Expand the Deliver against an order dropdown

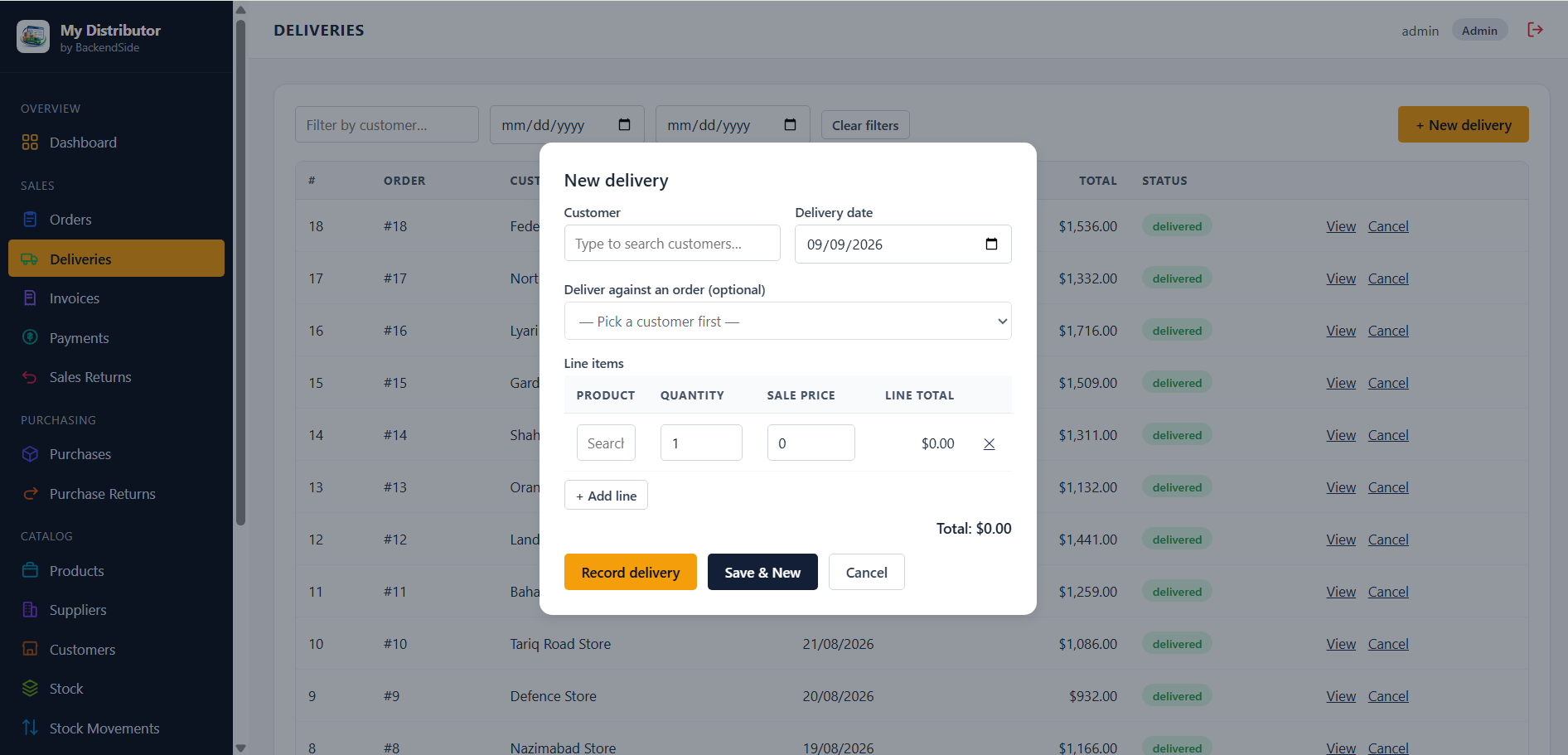point(787,321)
